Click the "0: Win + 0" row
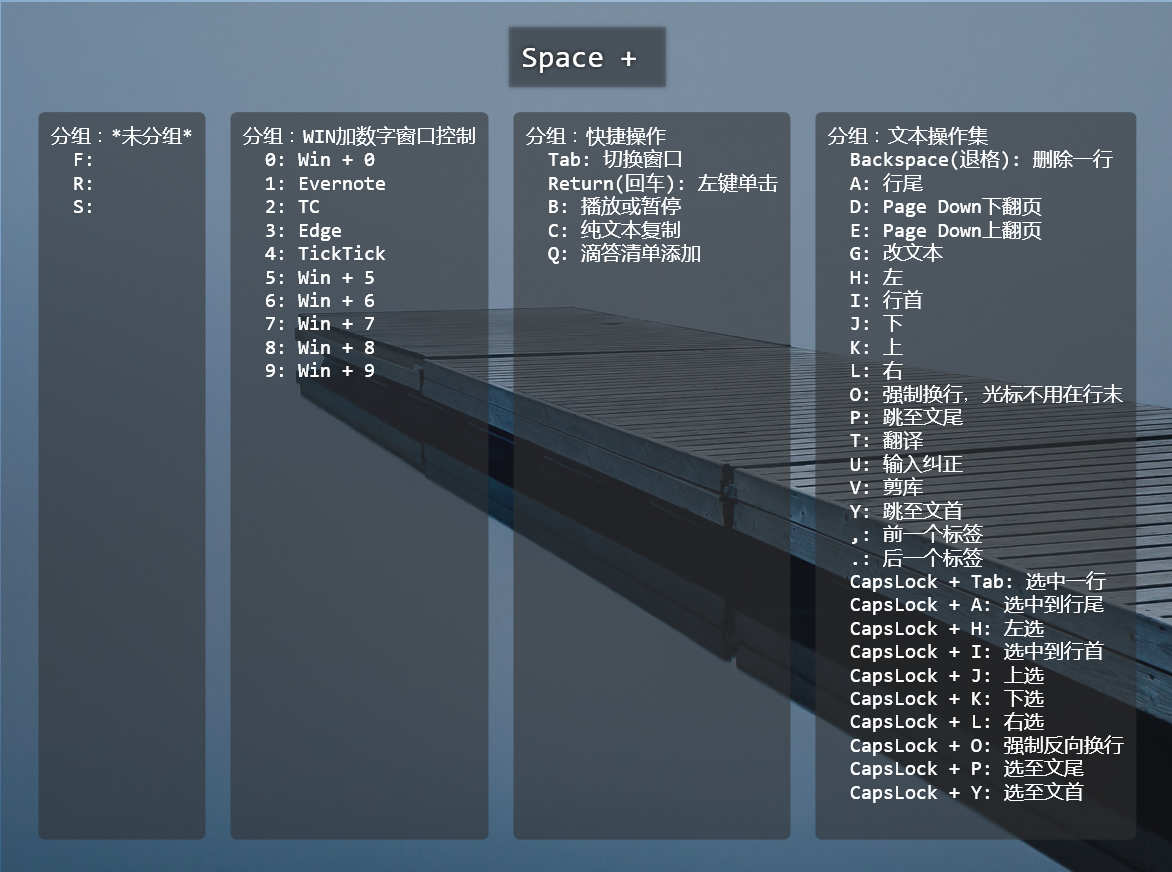The width and height of the screenshot is (1172, 872). (320, 160)
